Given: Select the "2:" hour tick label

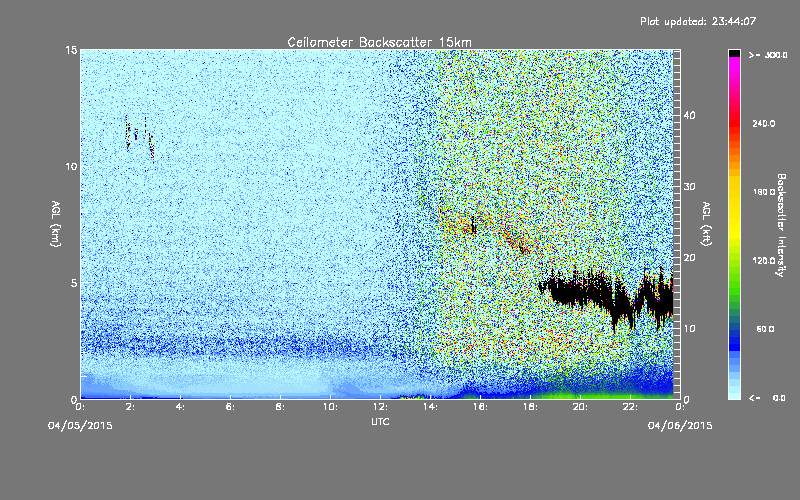Looking at the screenshot, I should (130, 407).
